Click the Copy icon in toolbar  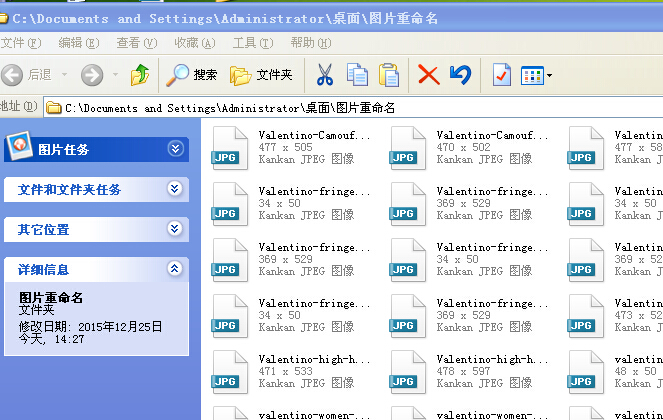357,75
